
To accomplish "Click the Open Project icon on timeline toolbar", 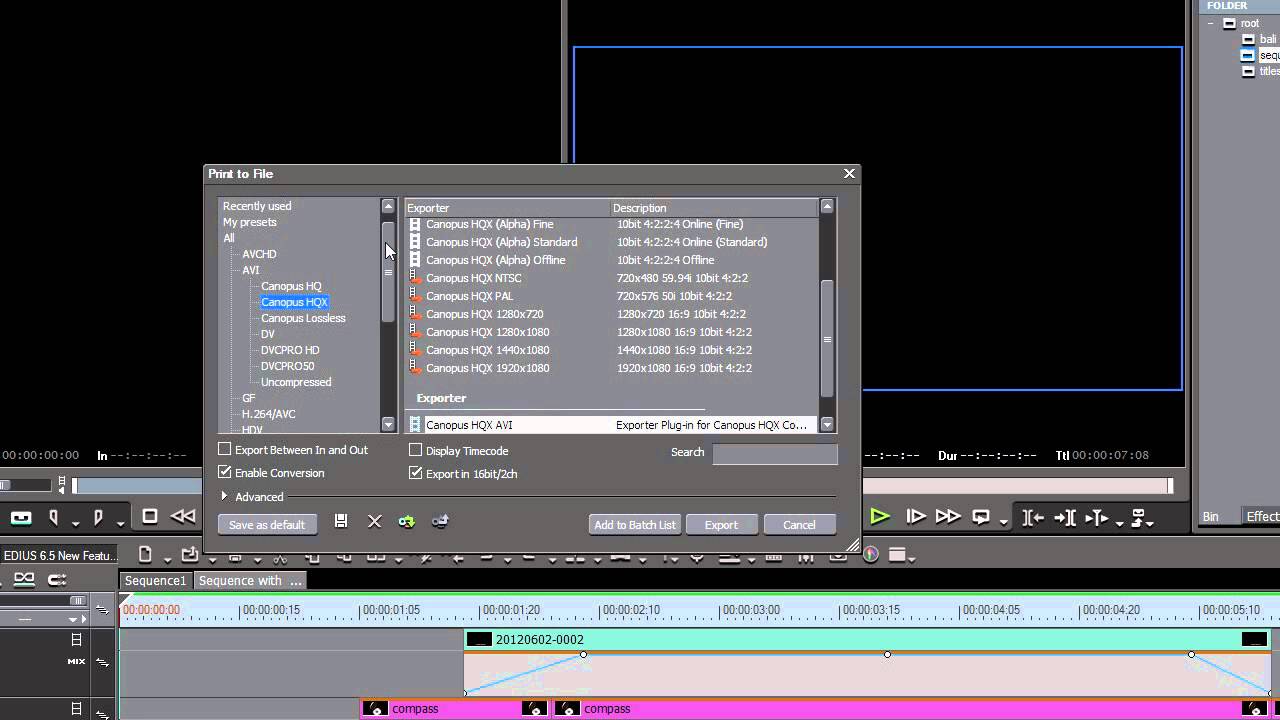I will [x=189, y=555].
